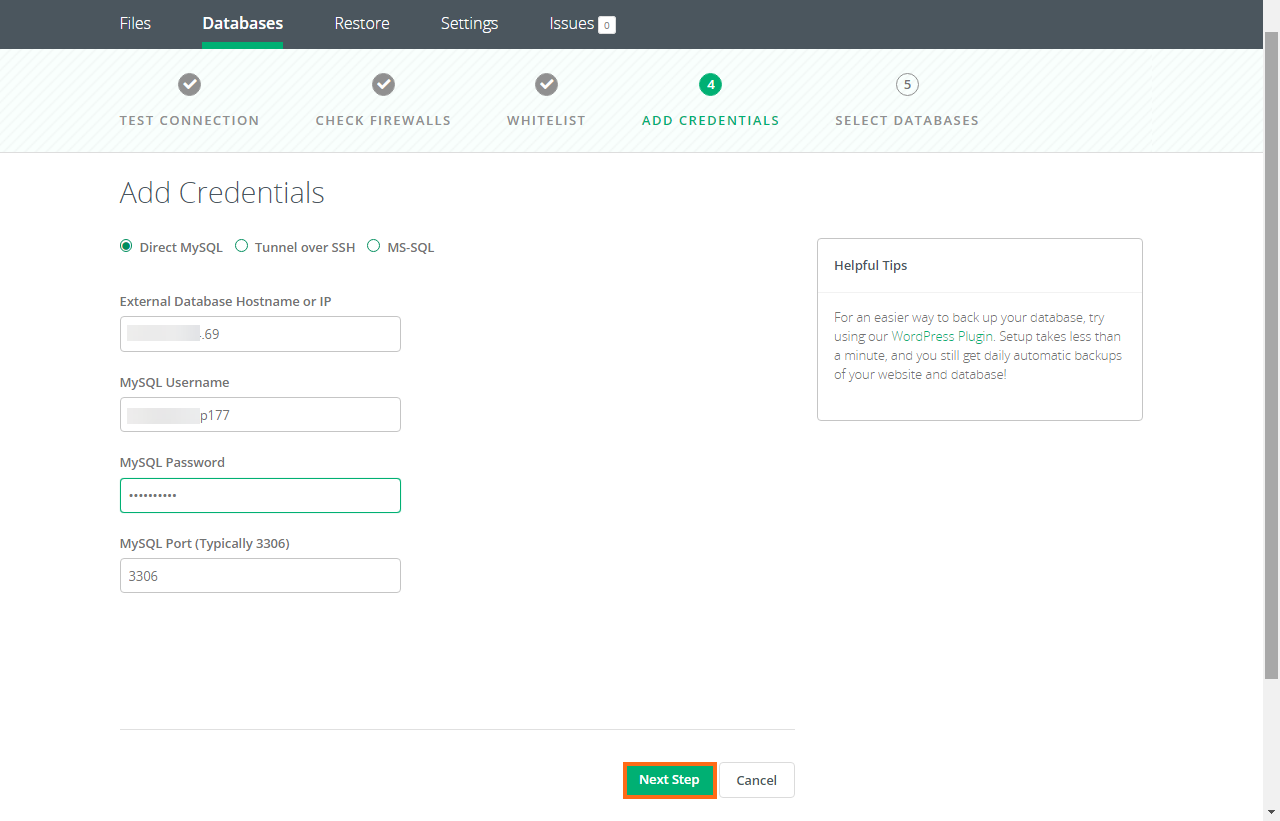Choose the Tunnel over SSH option
The width and height of the screenshot is (1280, 821).
[241, 245]
